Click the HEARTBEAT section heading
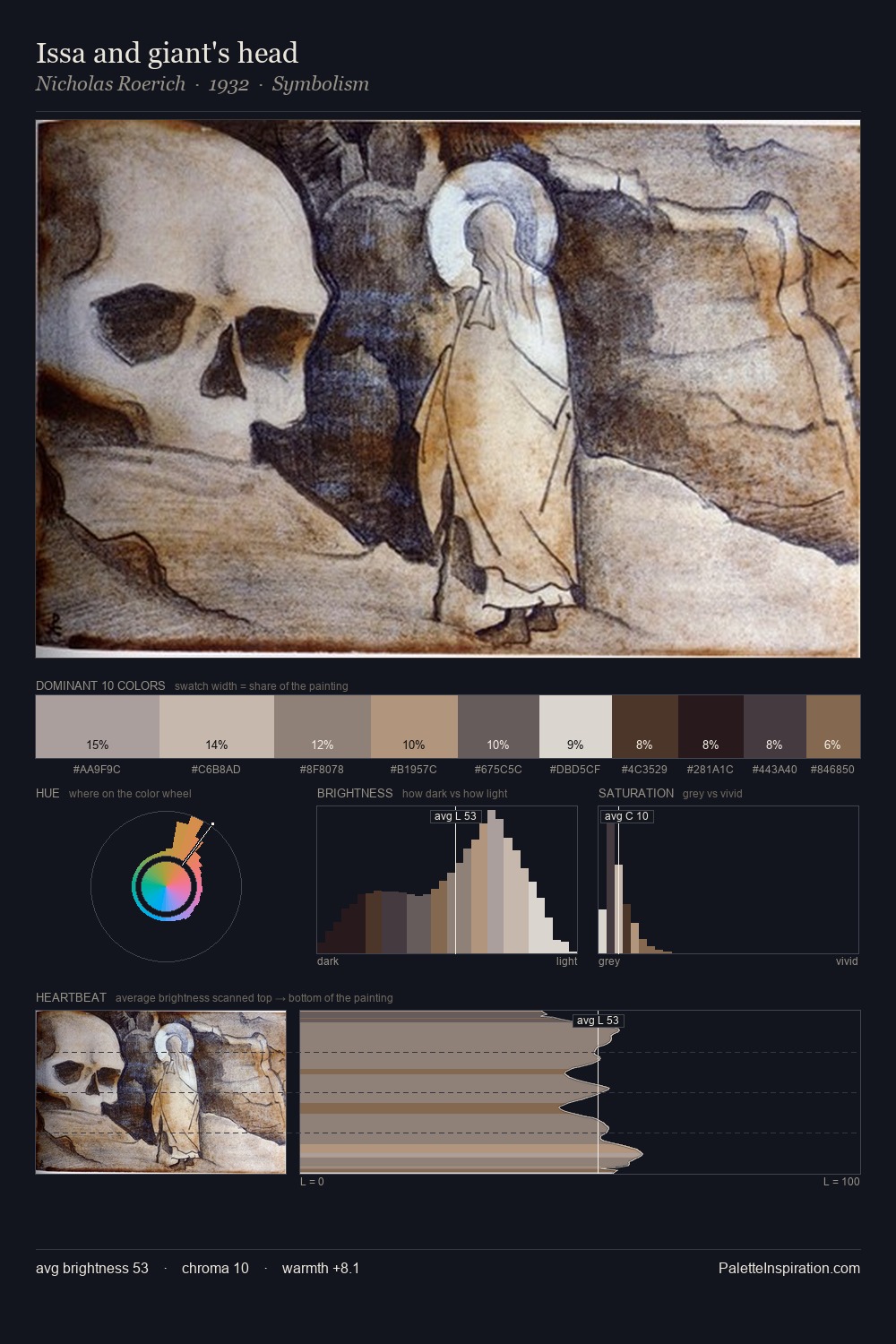The height and width of the screenshot is (1344, 896). point(71,997)
